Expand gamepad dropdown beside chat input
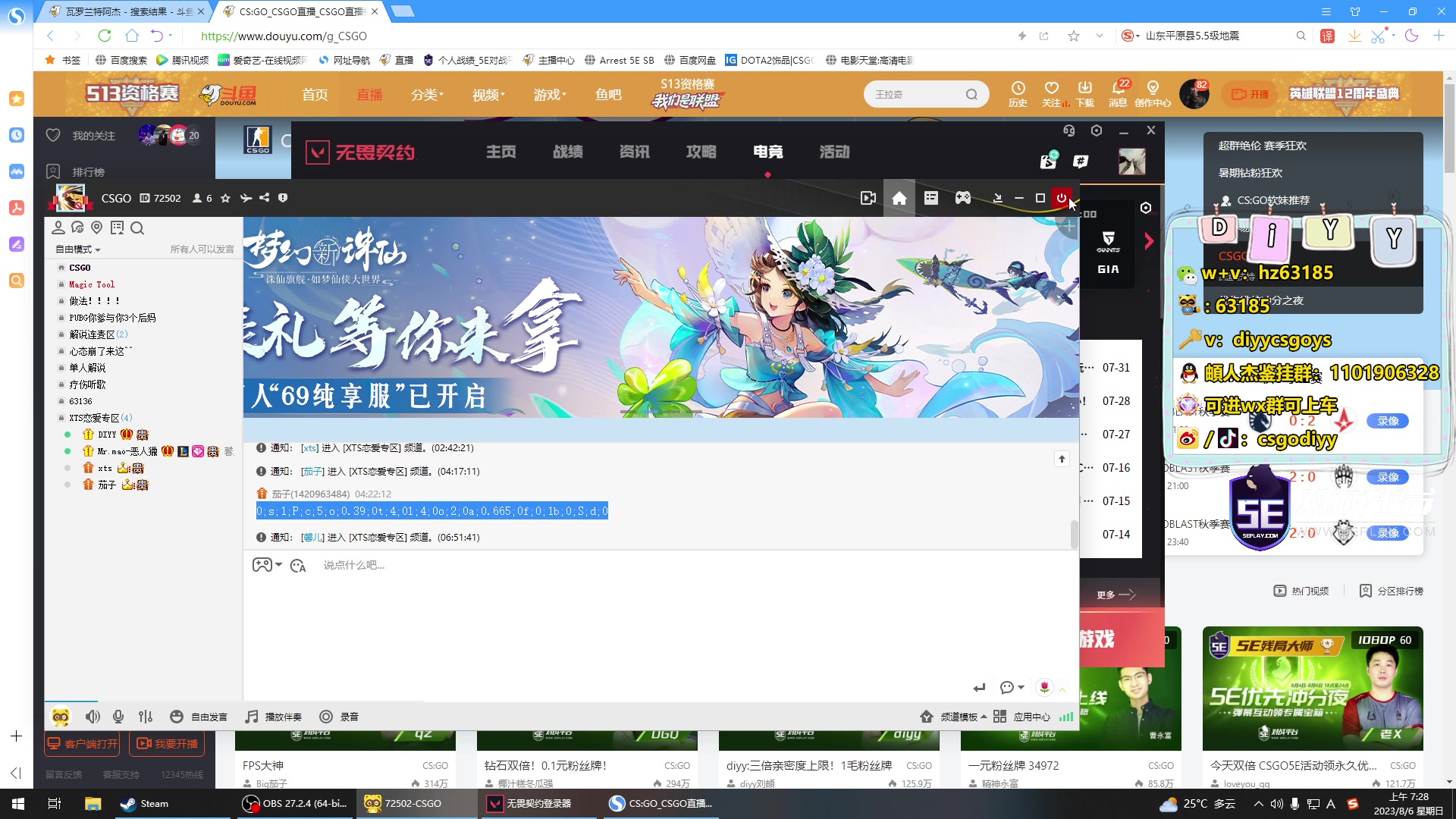Screen dimensions: 1456x819 coord(279,565)
